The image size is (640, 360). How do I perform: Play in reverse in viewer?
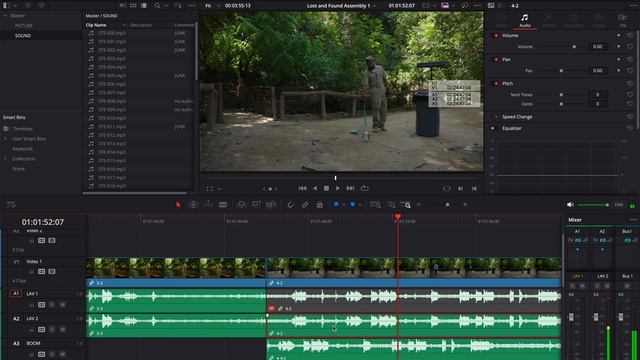coord(315,188)
